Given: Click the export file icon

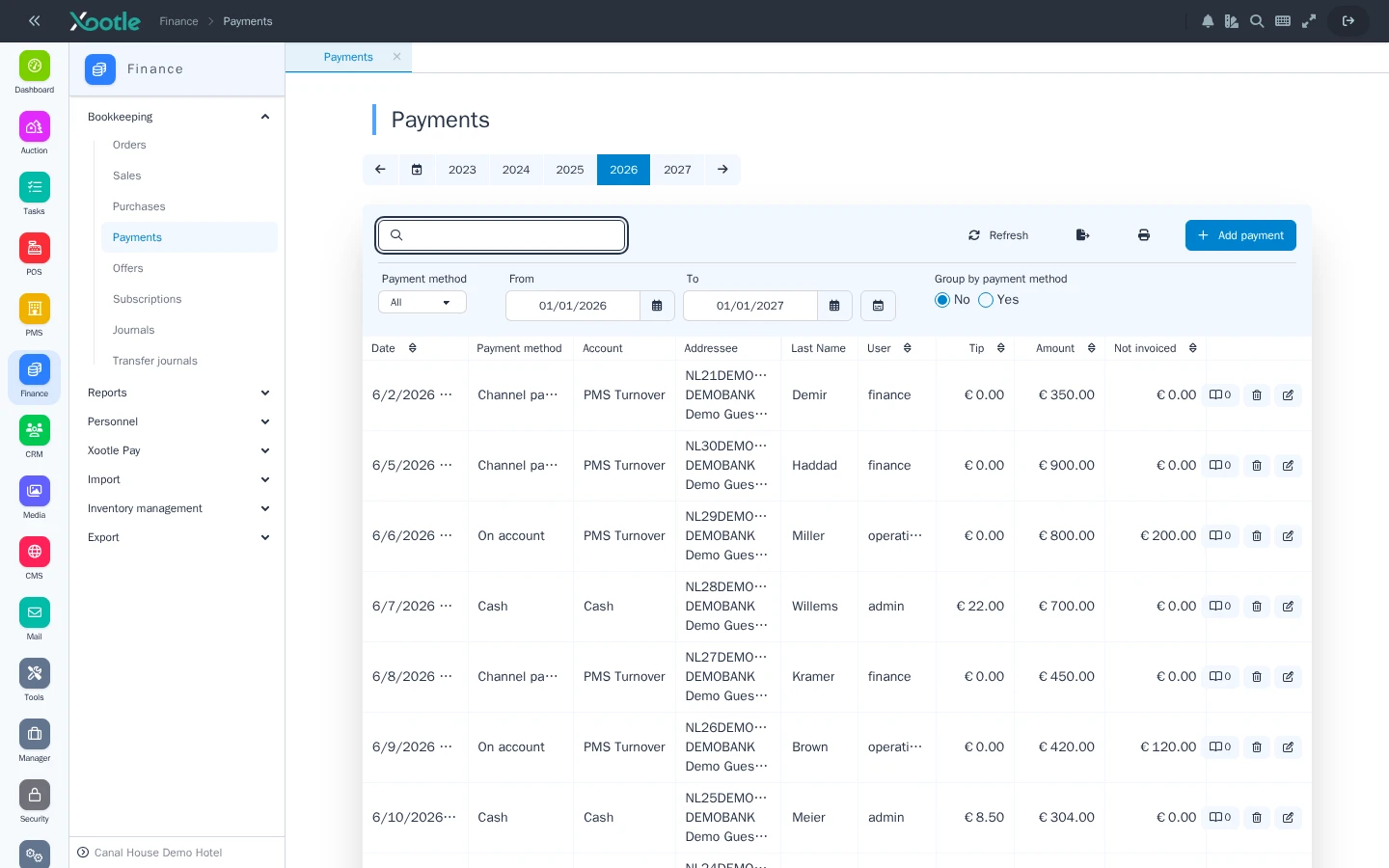Looking at the screenshot, I should 1082,235.
